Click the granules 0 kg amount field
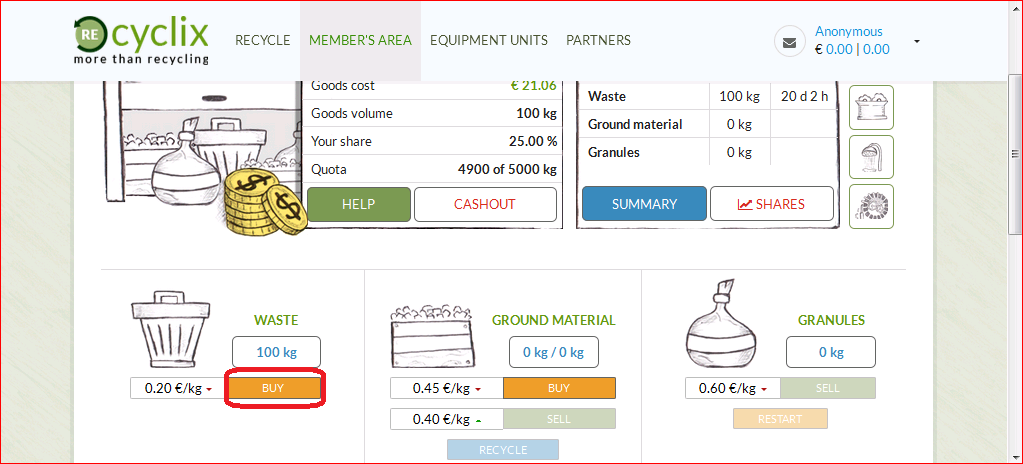Viewport: 1023px width, 464px height. tap(831, 352)
